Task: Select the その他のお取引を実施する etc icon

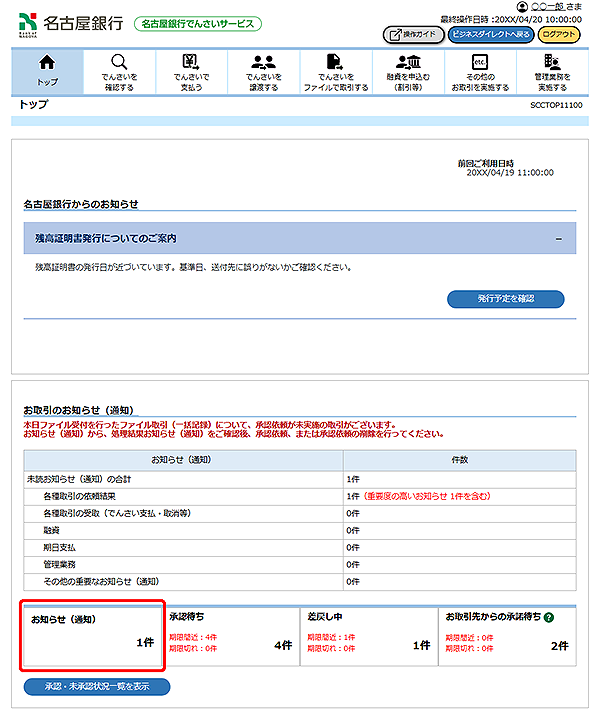Action: tap(479, 63)
